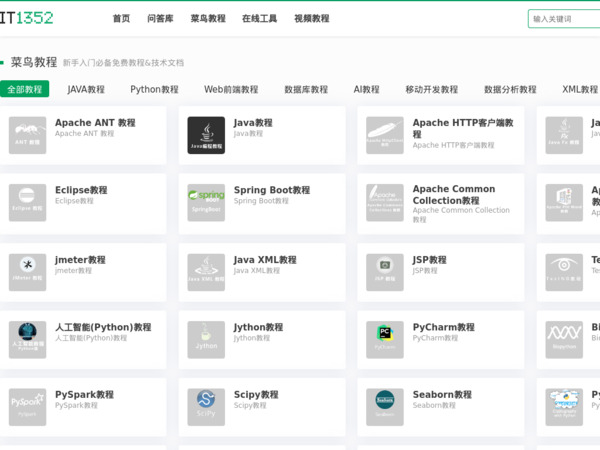Screen dimensions: 600x450
Task: Click gray 'Spring Boot教程' subtitle text
Action: click(x=261, y=201)
